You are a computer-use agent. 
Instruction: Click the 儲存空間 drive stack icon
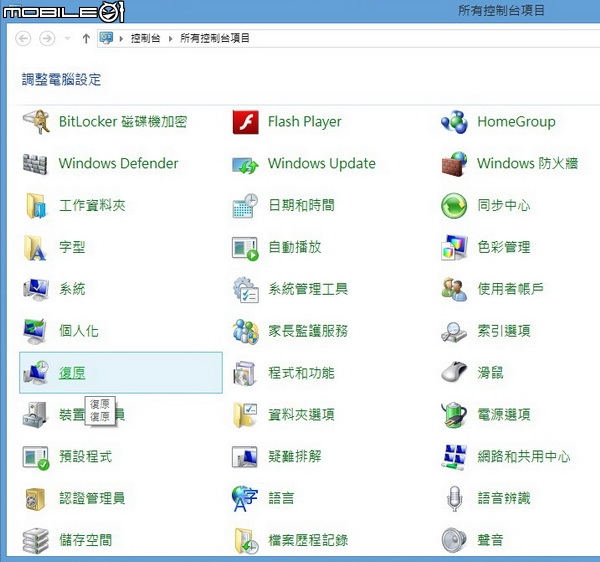pyautogui.click(x=36, y=541)
